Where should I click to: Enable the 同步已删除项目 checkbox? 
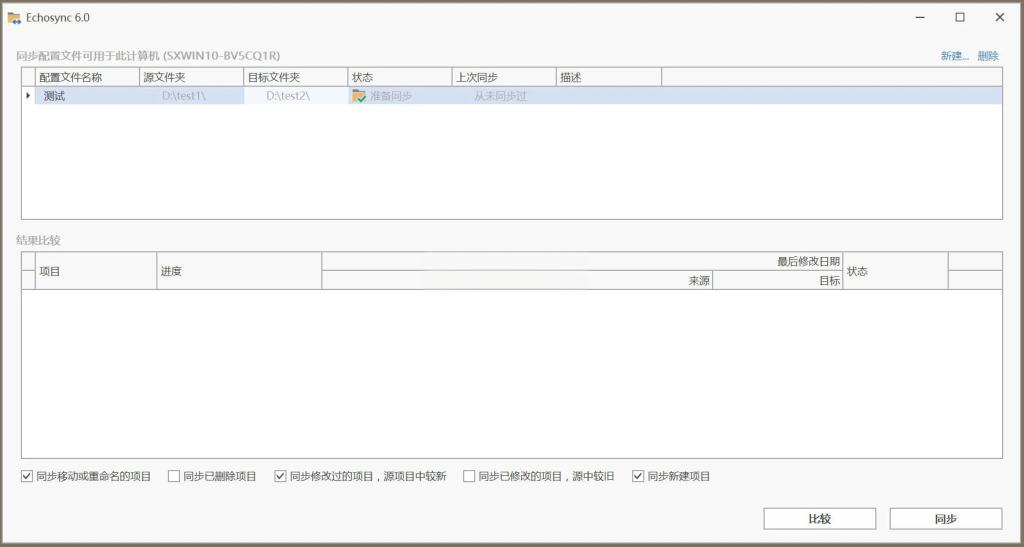174,476
